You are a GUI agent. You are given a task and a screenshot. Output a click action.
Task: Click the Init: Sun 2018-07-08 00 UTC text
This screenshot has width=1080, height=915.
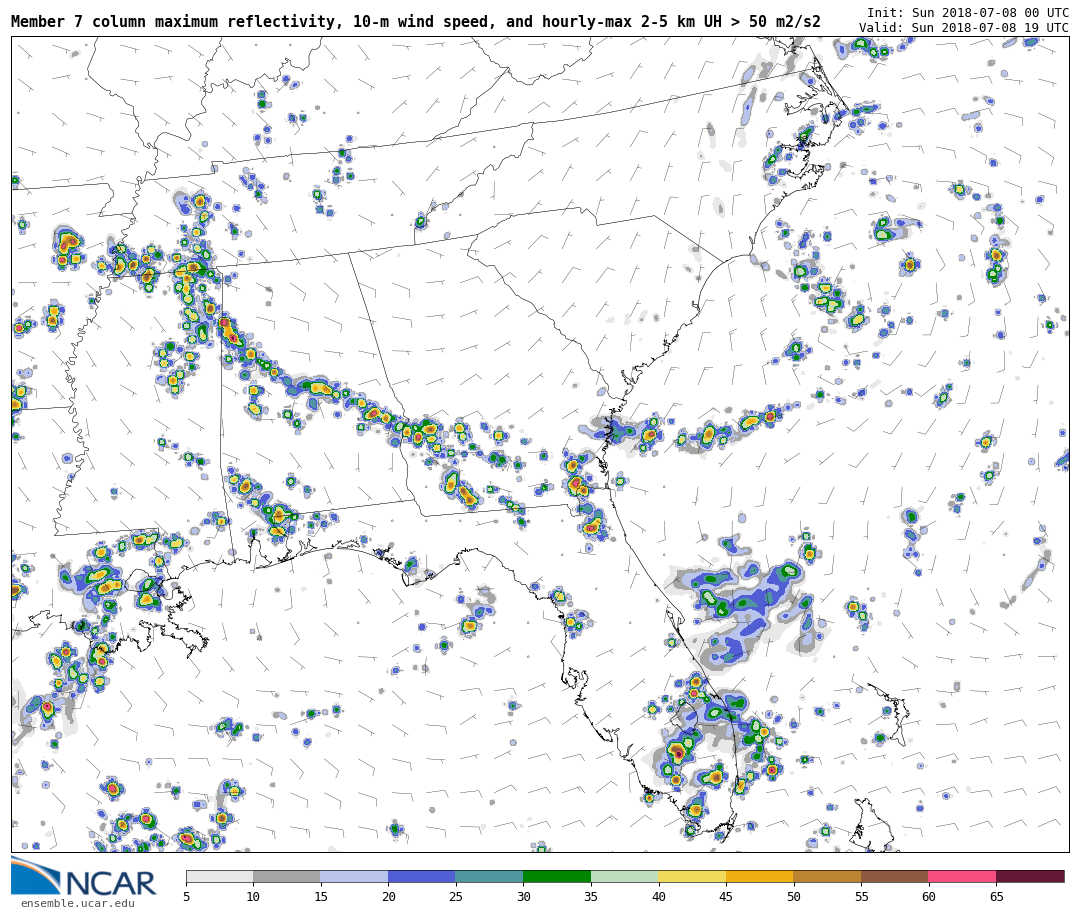tap(968, 13)
